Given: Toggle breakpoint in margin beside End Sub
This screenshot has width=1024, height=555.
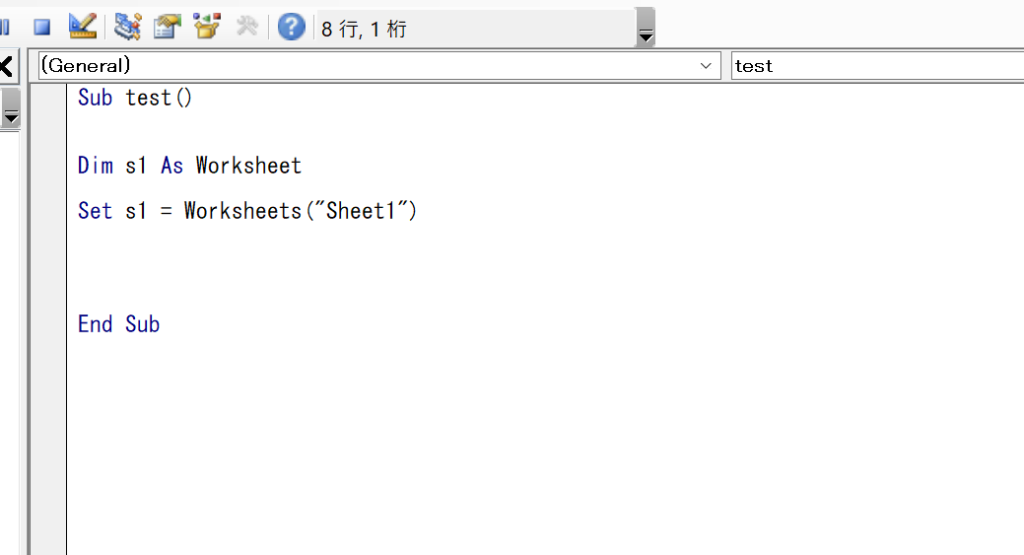Looking at the screenshot, I should click(48, 324).
